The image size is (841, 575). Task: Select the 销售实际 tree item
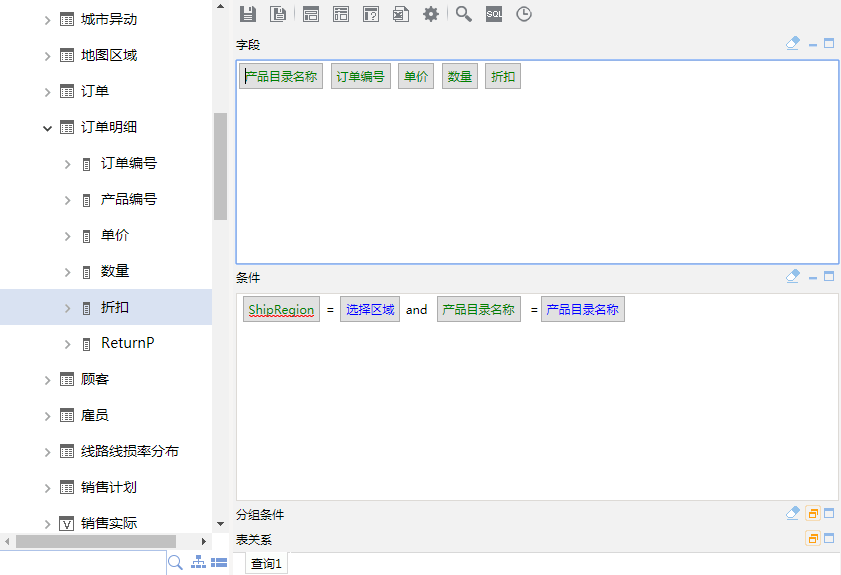coord(109,523)
